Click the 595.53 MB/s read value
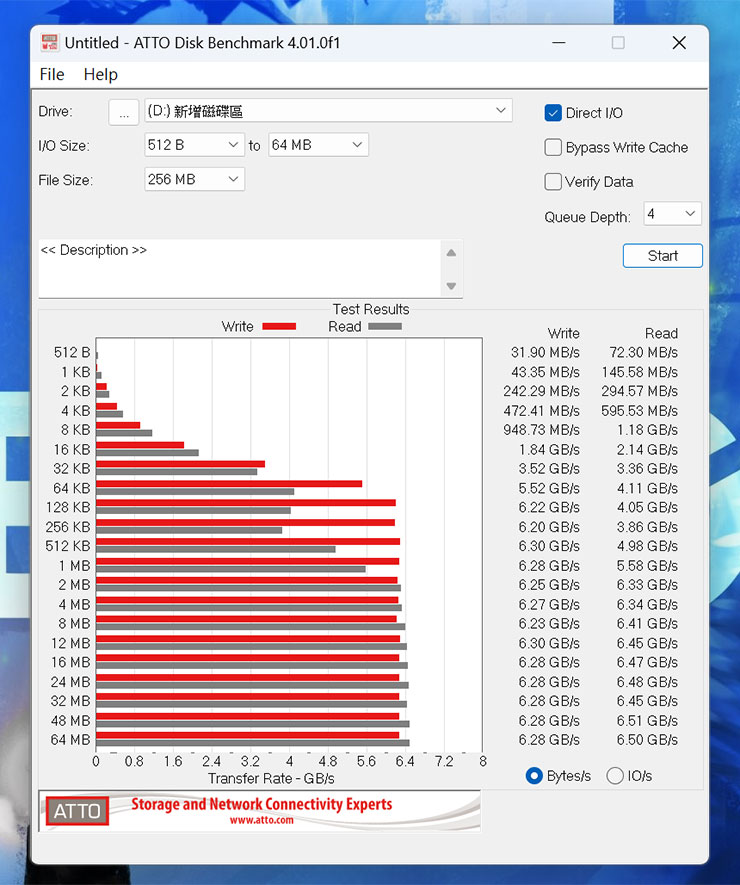 tap(640, 411)
